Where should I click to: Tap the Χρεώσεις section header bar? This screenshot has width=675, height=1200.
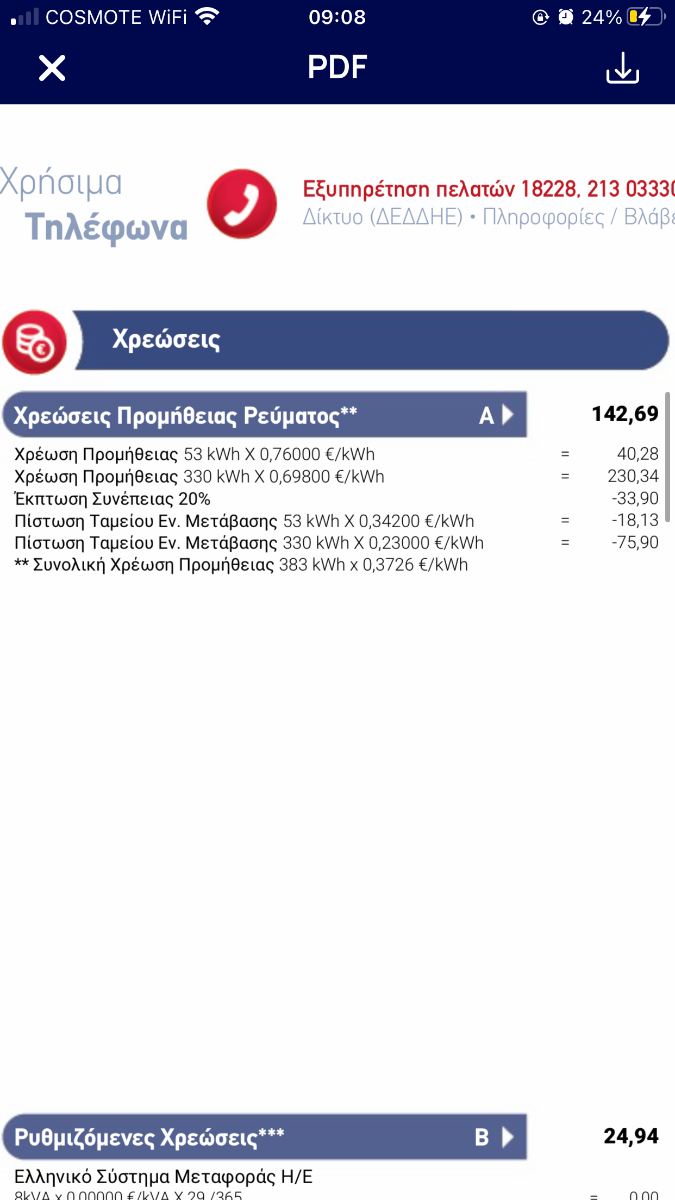pos(372,339)
